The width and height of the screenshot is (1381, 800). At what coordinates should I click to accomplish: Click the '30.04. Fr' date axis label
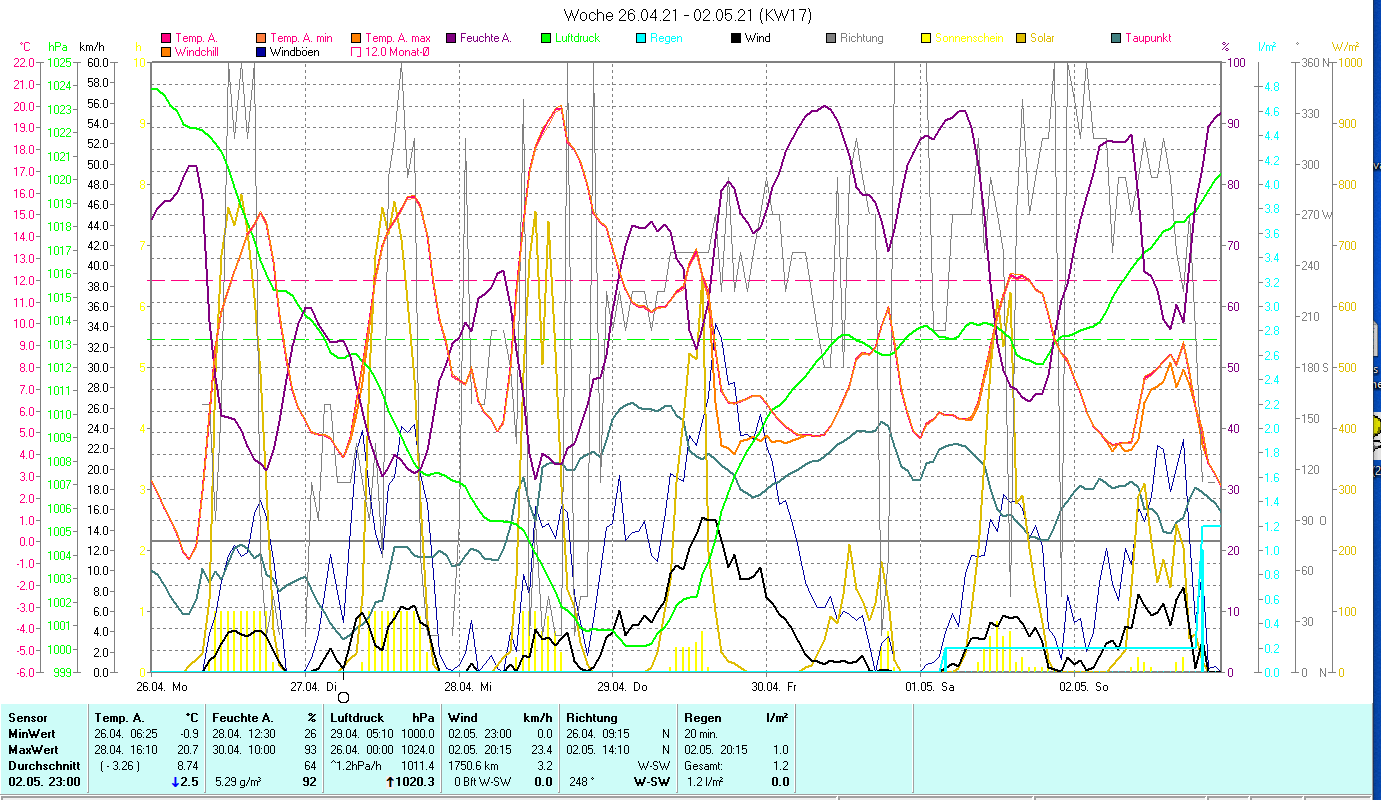click(774, 687)
